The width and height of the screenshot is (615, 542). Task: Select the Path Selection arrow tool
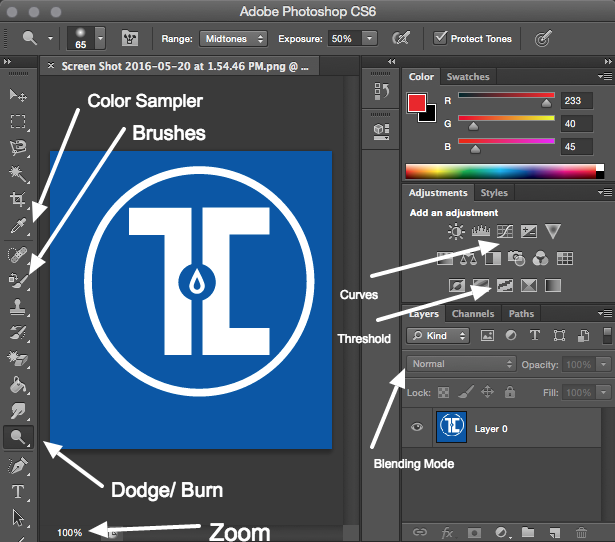18,518
